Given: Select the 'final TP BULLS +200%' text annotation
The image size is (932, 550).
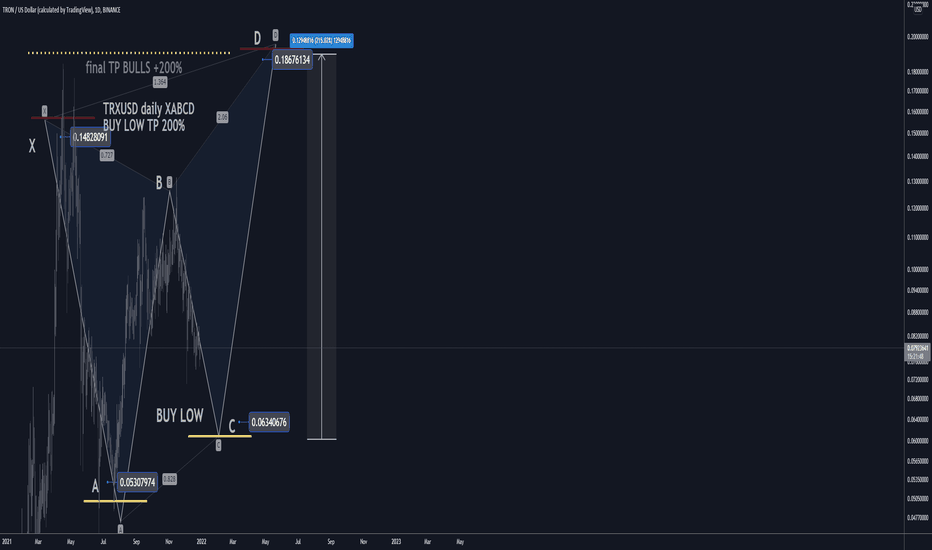Looking at the screenshot, I should point(134,68).
